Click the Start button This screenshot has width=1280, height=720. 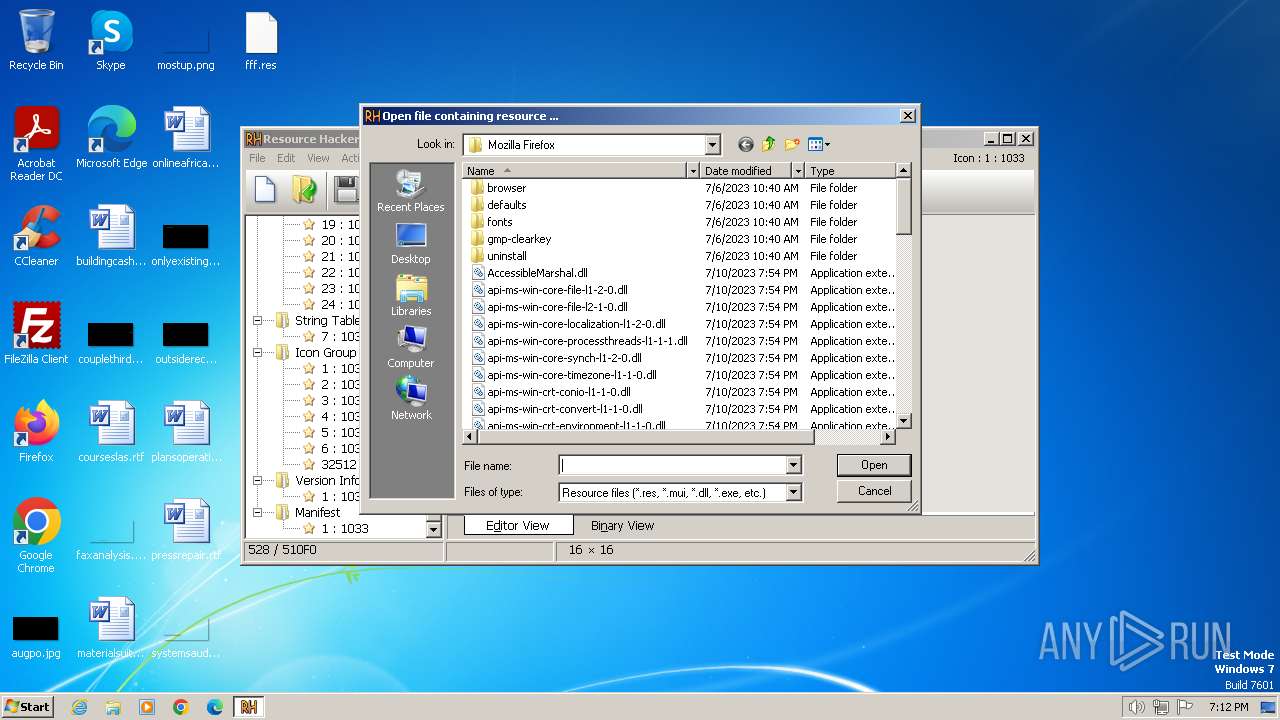coord(28,706)
